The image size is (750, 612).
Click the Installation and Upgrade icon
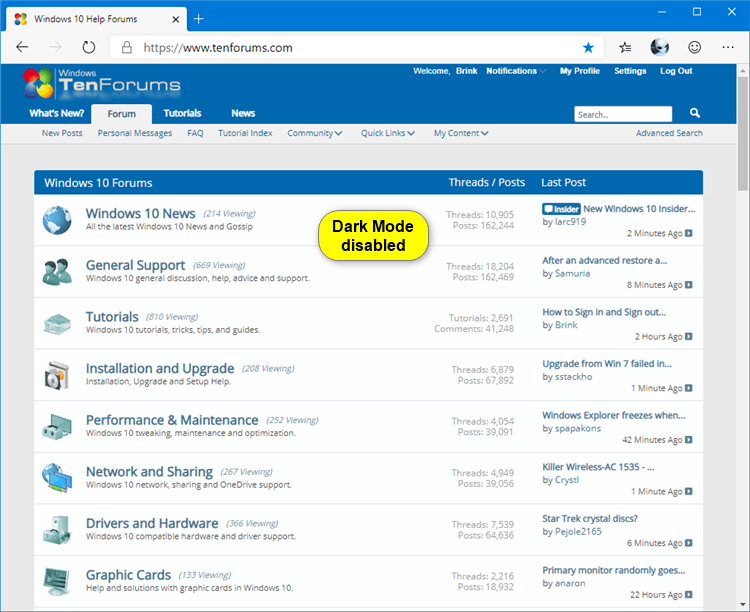coord(57,375)
